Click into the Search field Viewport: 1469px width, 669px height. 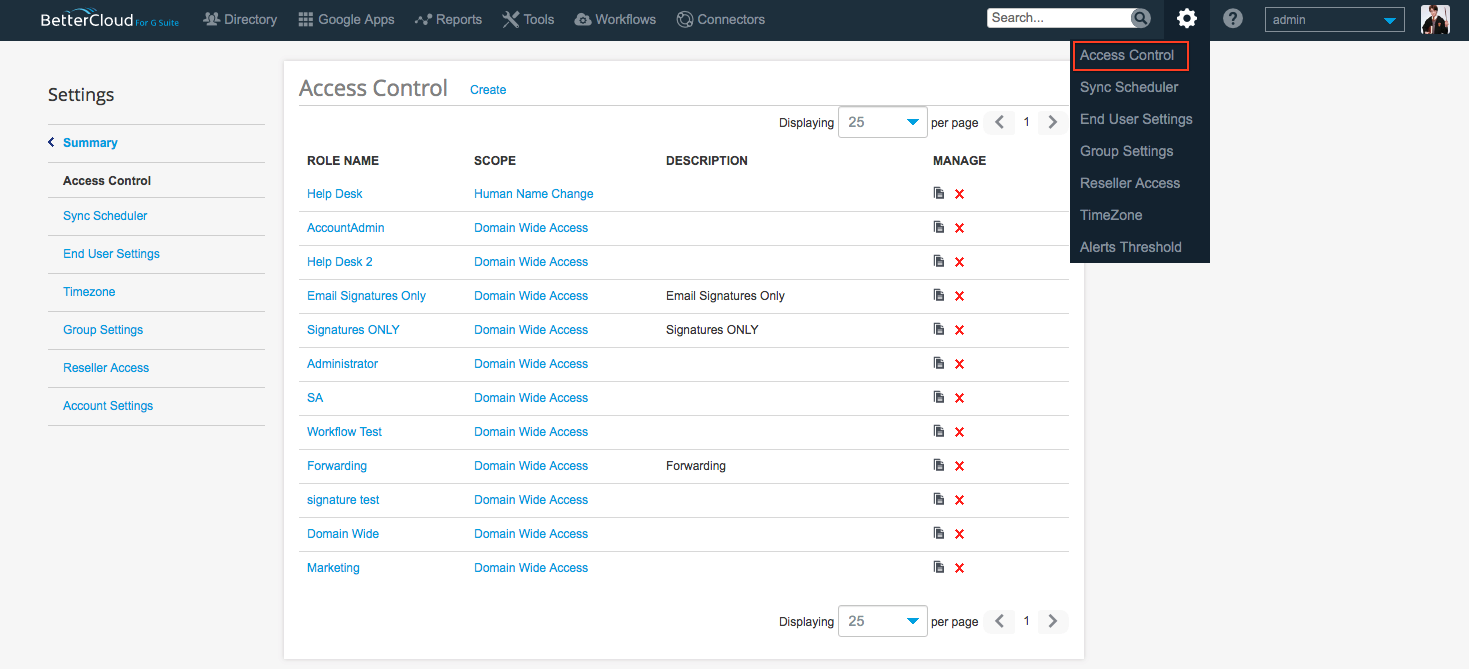pyautogui.click(x=1057, y=18)
